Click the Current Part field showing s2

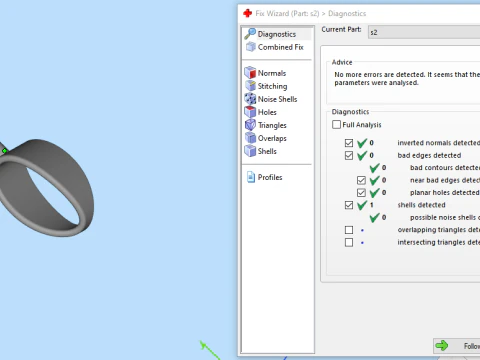point(424,32)
